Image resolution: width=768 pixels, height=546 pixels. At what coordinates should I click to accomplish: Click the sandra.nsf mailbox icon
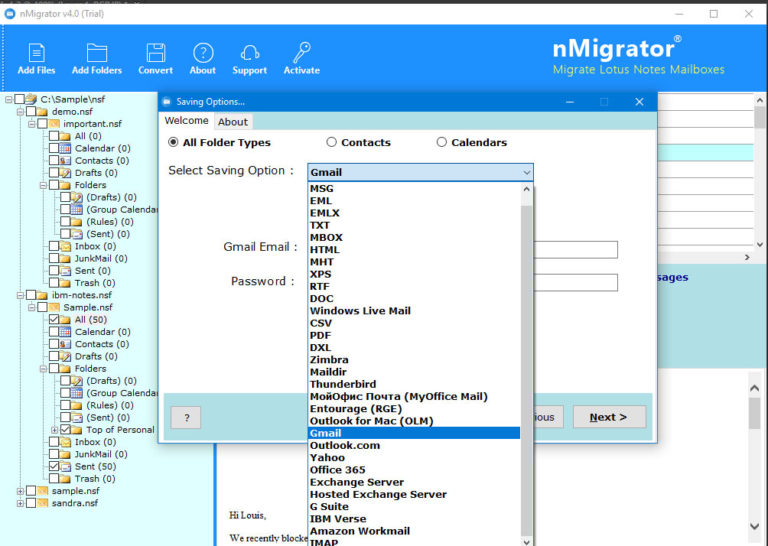click(43, 503)
